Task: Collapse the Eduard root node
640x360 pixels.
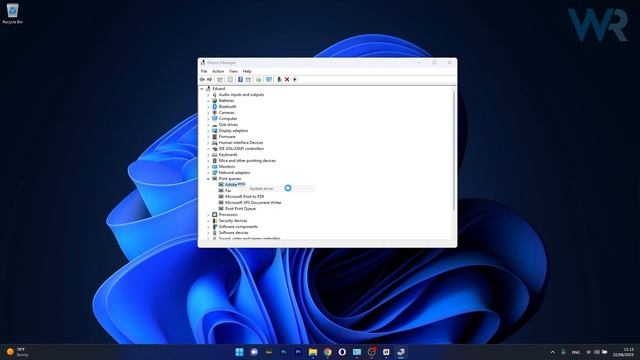Action: (202, 89)
